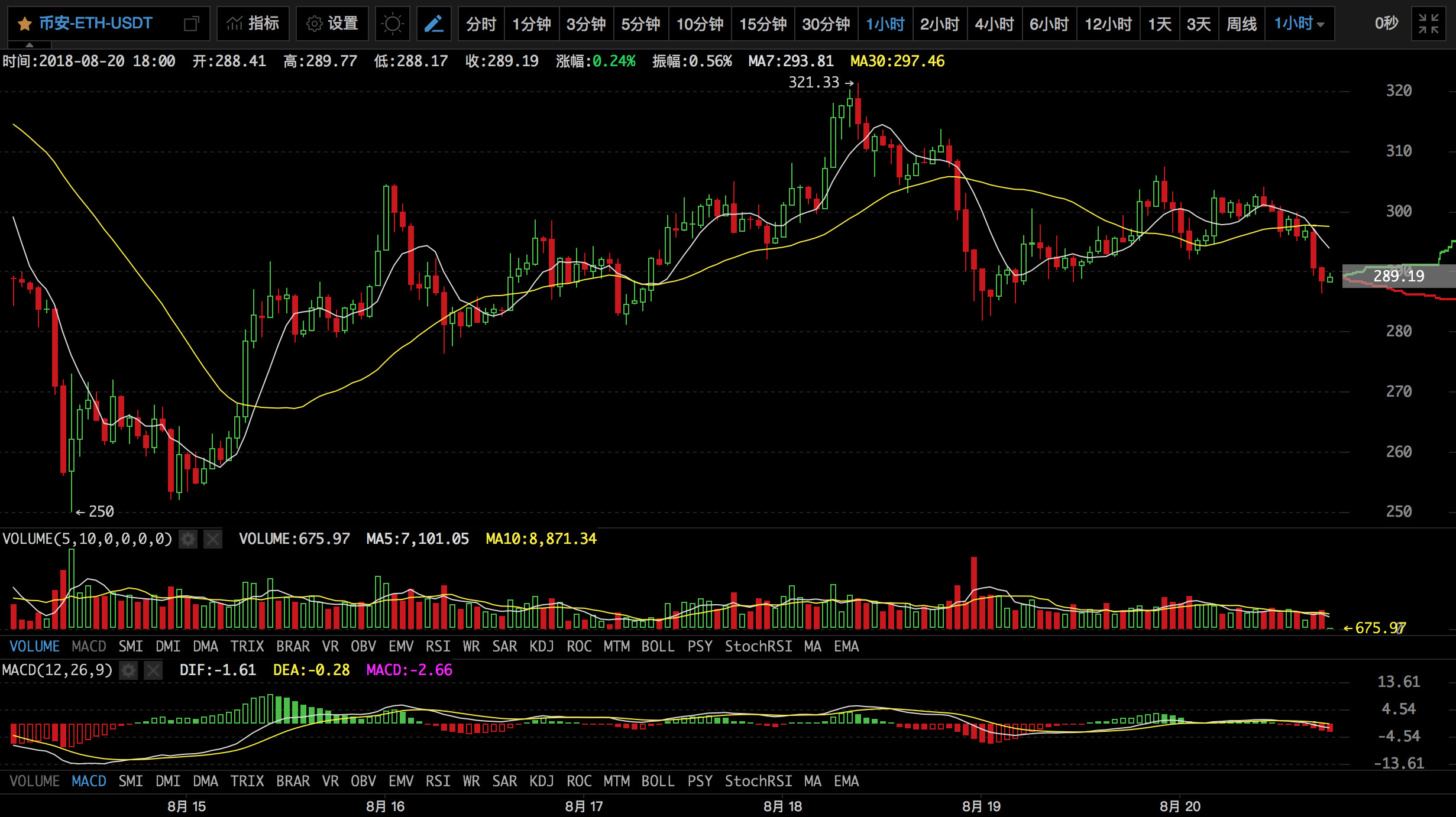Viewport: 1456px width, 817px height.
Task: Select BOLL in the upper indicator row
Action: click(x=658, y=646)
